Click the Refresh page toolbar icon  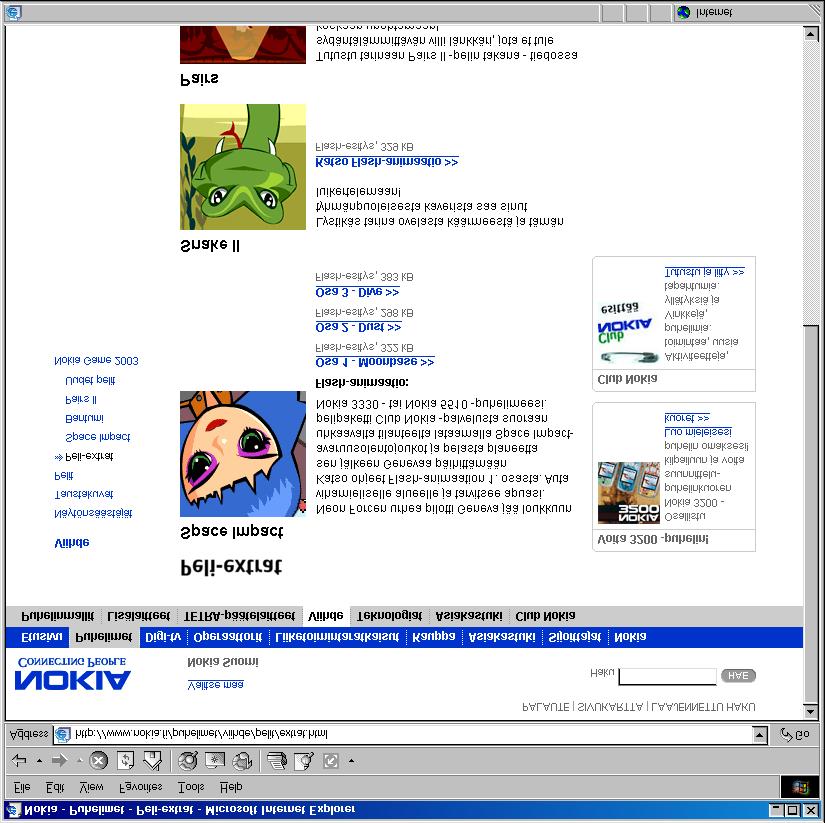[x=125, y=760]
